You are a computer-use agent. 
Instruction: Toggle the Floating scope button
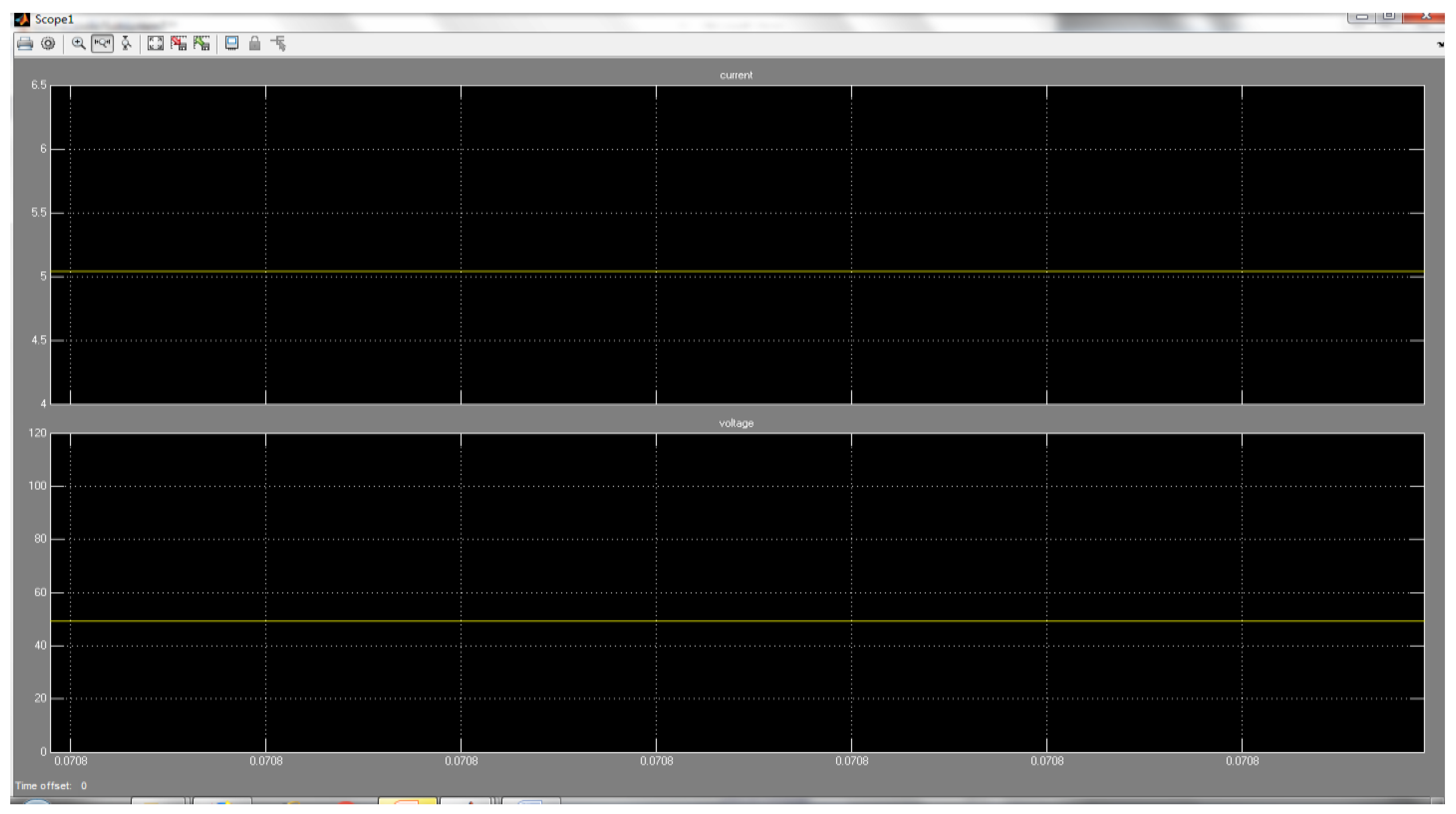tap(232, 43)
